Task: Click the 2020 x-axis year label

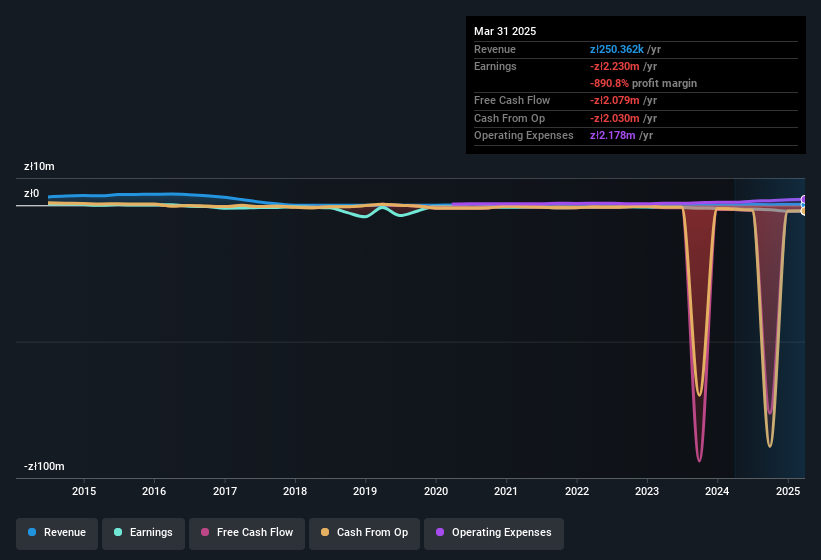Action: (436, 491)
